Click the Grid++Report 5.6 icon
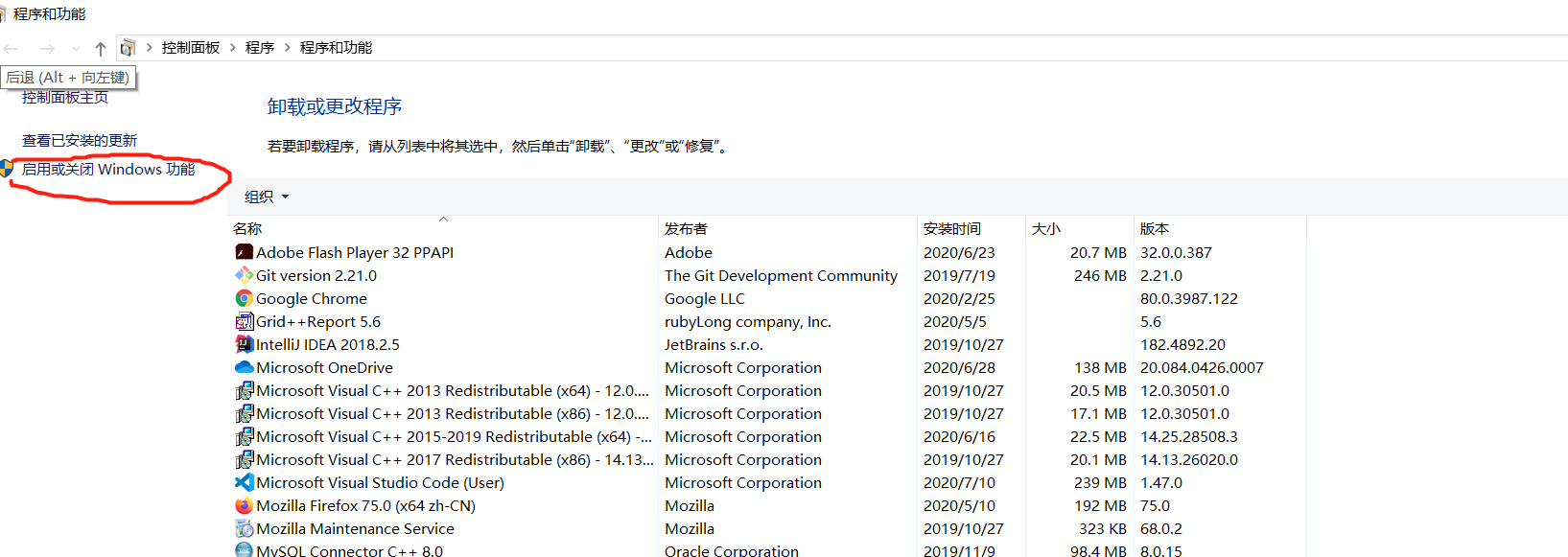The height and width of the screenshot is (557, 1568). click(245, 321)
